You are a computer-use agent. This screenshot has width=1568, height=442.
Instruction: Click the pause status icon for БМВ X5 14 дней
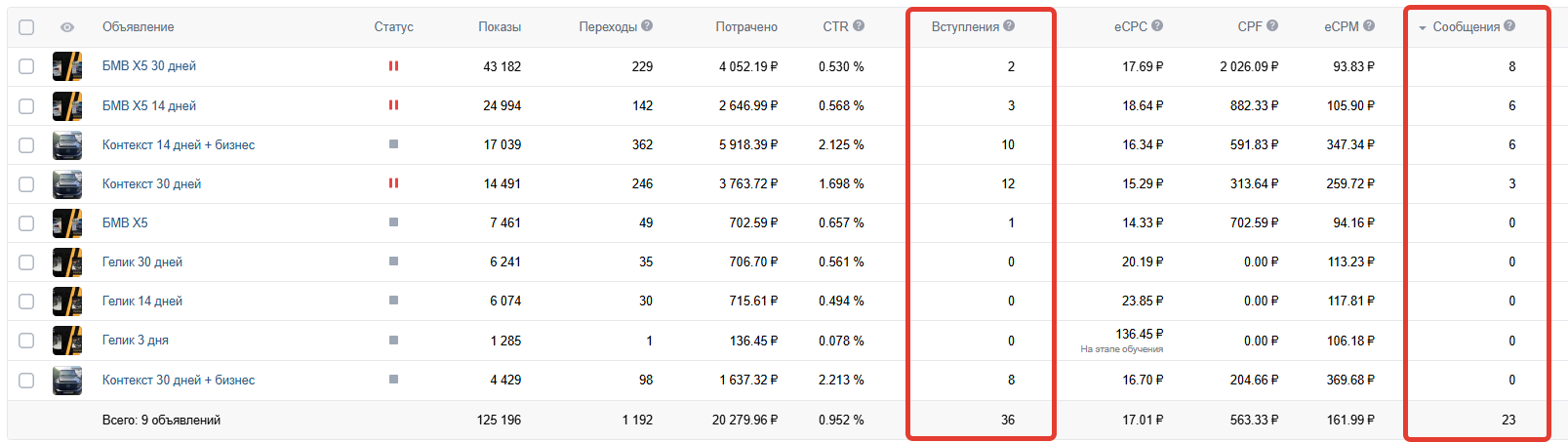(x=393, y=105)
